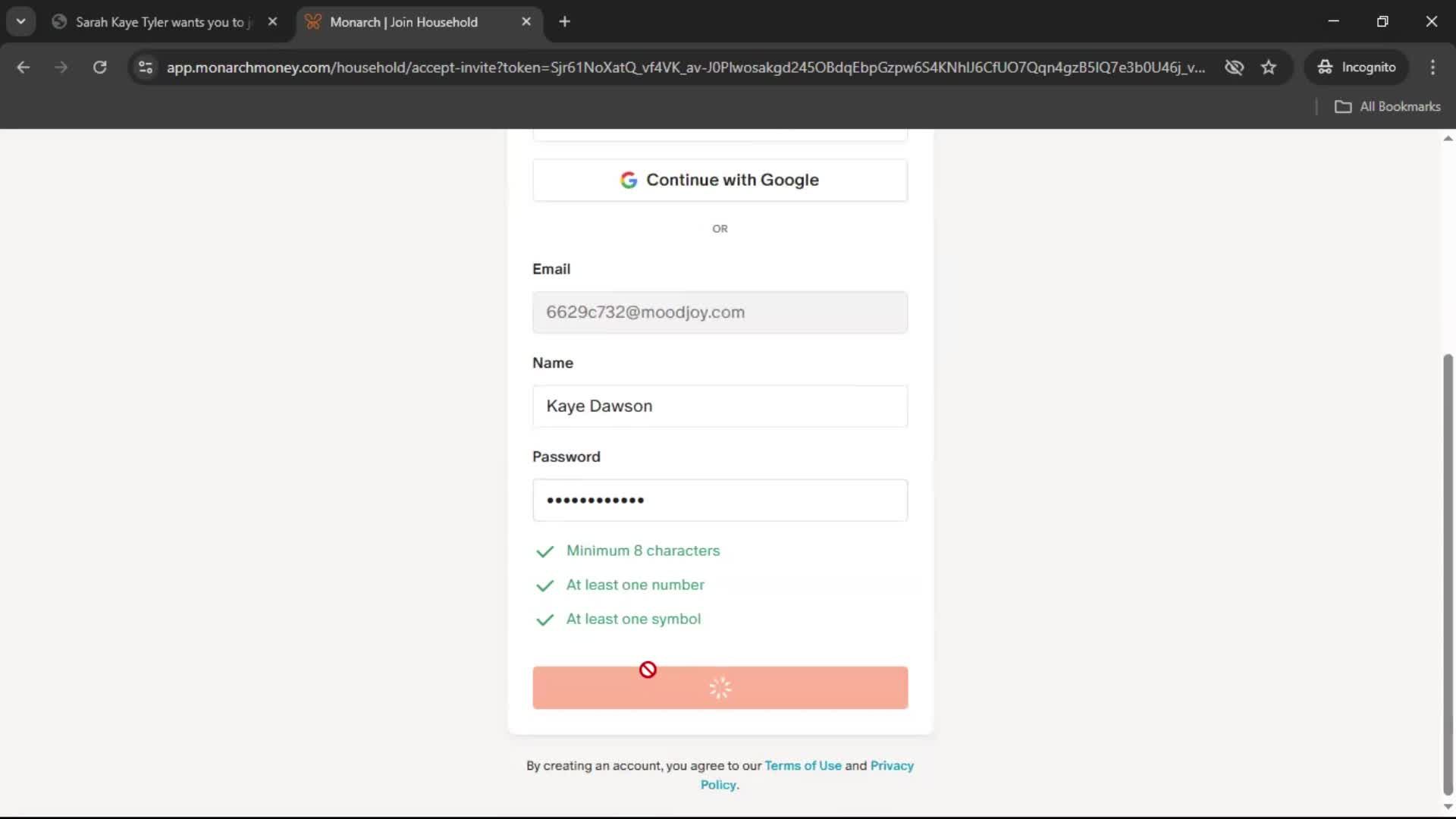Expand the tab search dropdown arrow
The image size is (1456, 819).
tap(20, 22)
